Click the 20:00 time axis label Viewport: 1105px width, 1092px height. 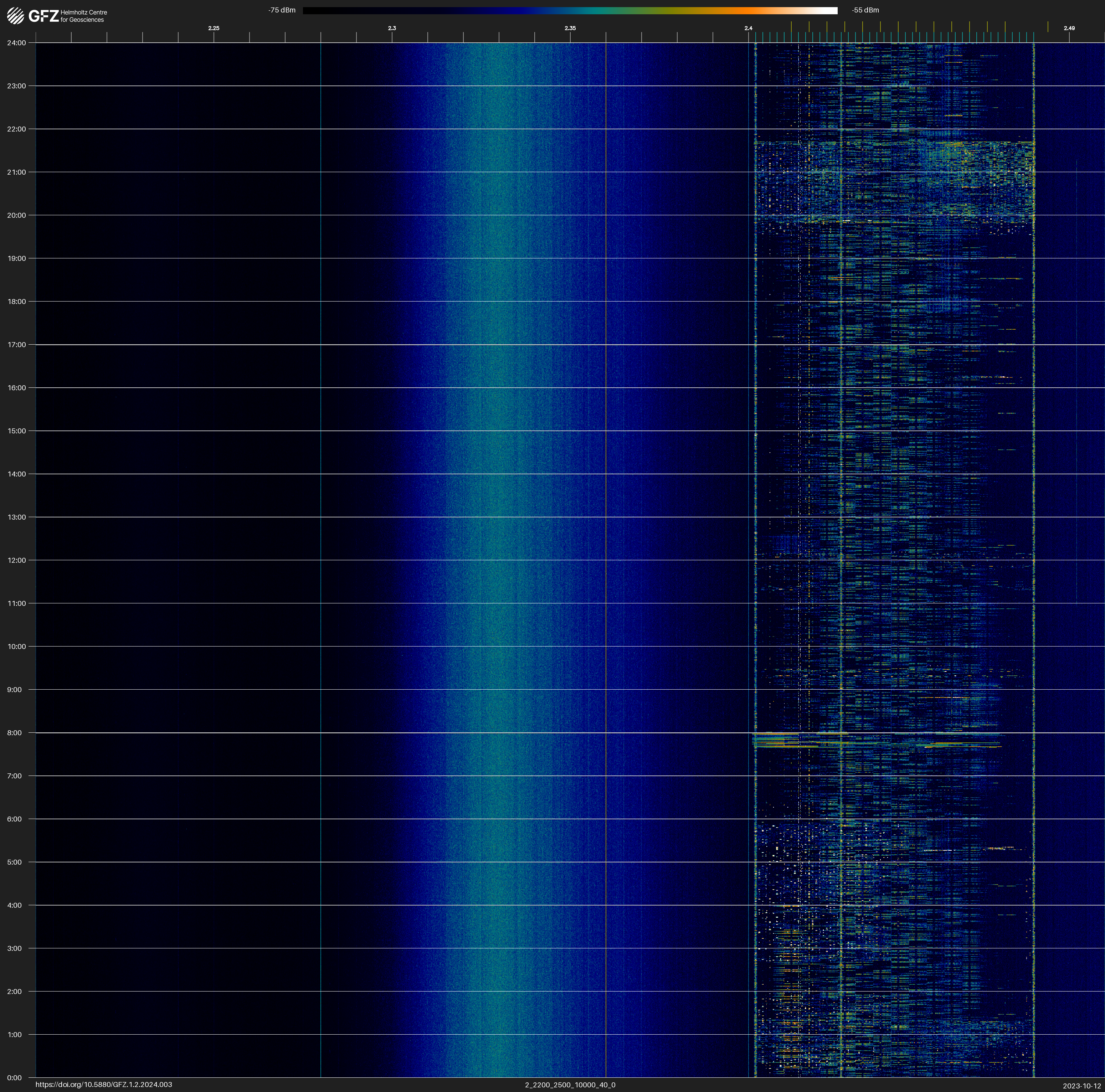tap(17, 216)
